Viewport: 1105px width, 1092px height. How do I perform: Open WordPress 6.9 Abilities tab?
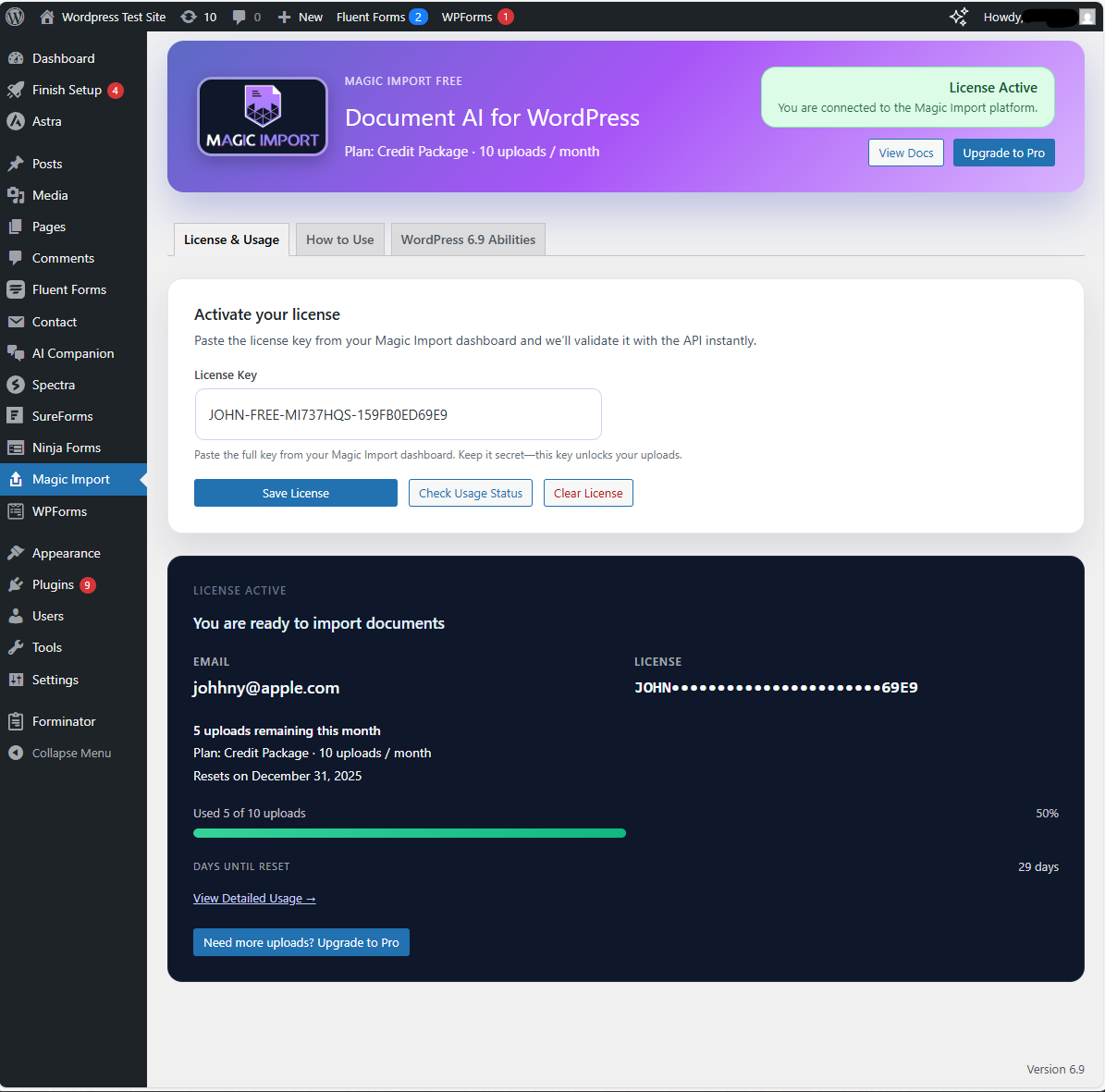(468, 239)
